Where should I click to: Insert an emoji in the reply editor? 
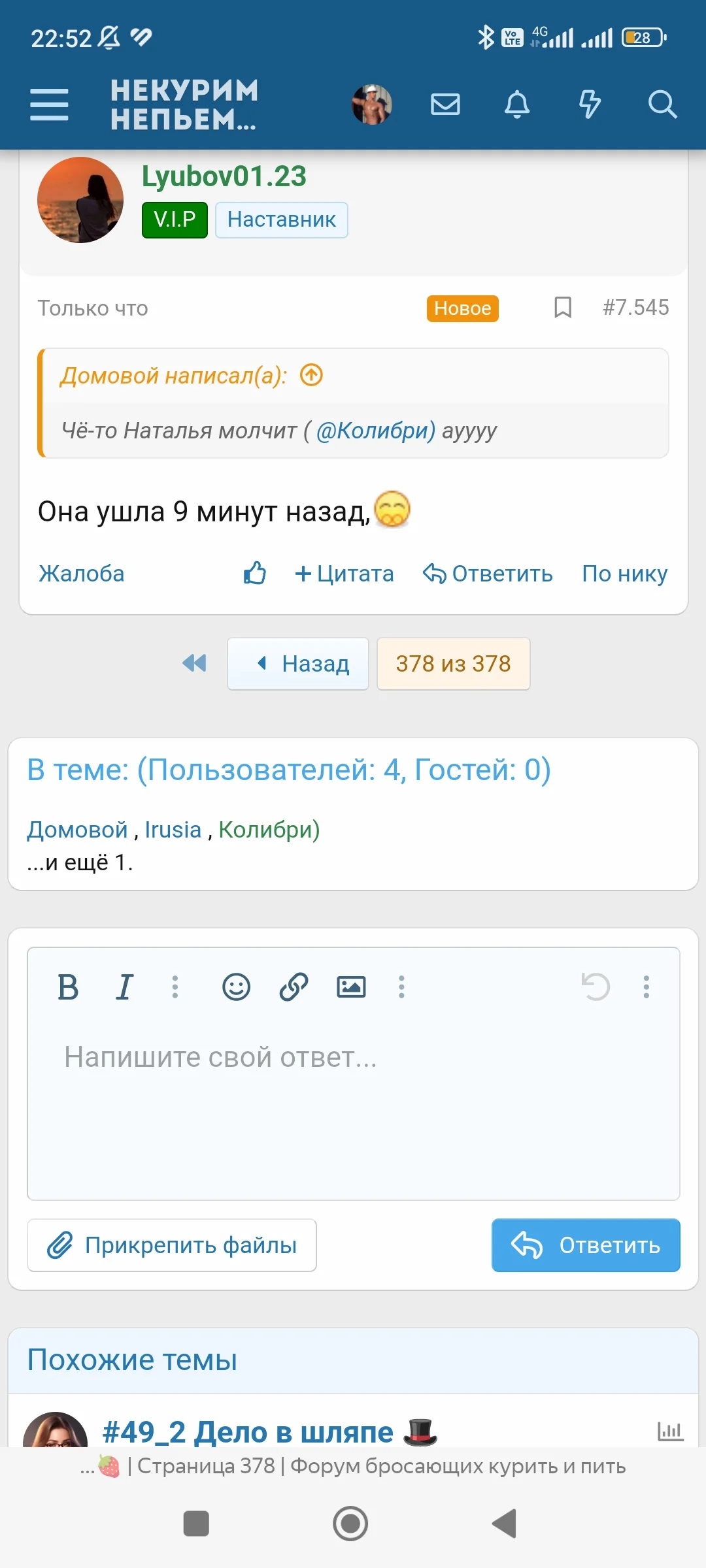pos(237,987)
